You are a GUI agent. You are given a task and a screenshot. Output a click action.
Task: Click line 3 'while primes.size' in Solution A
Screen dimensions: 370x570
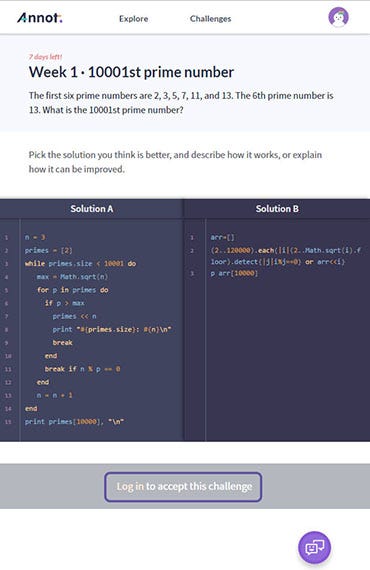[80, 264]
